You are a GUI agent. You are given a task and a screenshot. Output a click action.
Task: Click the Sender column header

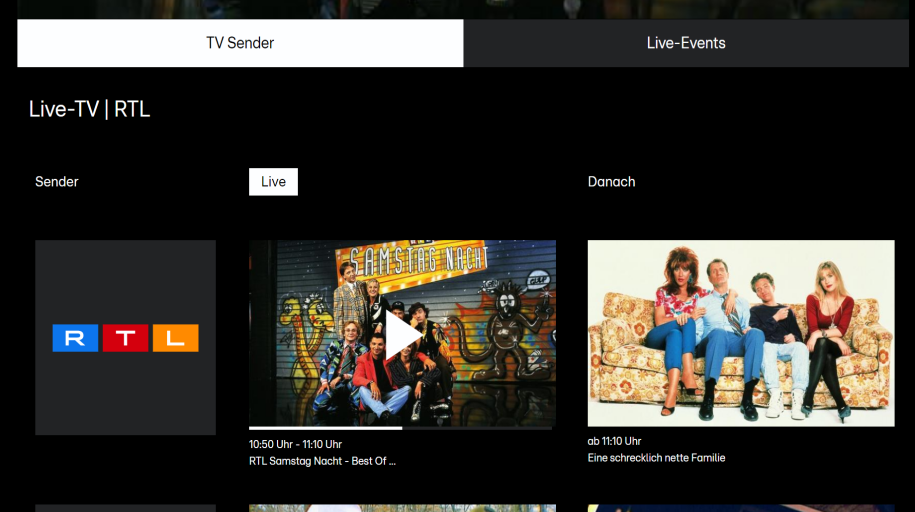coord(57,182)
